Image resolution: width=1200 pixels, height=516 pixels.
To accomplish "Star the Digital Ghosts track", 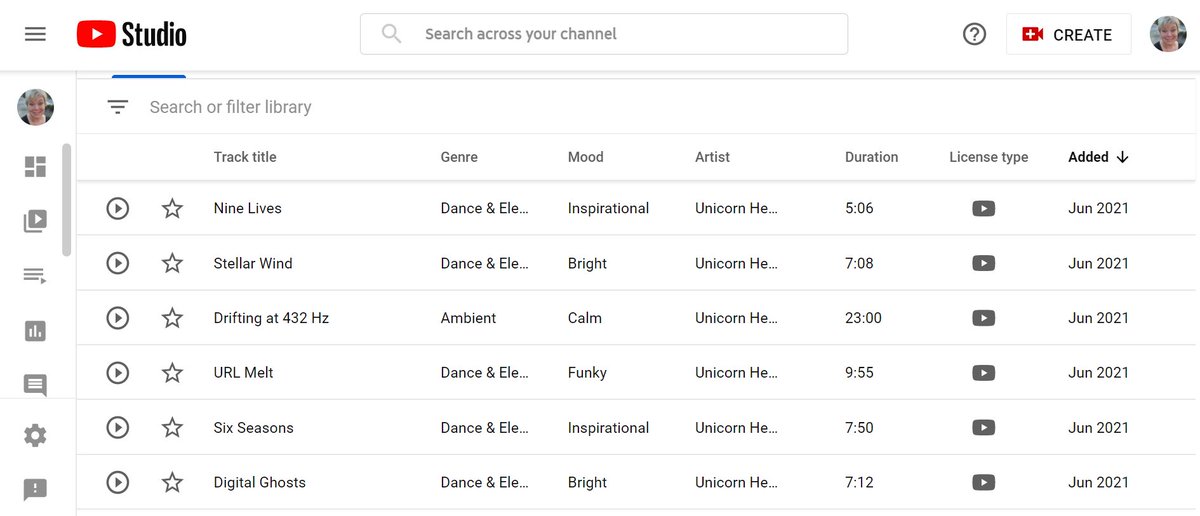I will point(172,482).
